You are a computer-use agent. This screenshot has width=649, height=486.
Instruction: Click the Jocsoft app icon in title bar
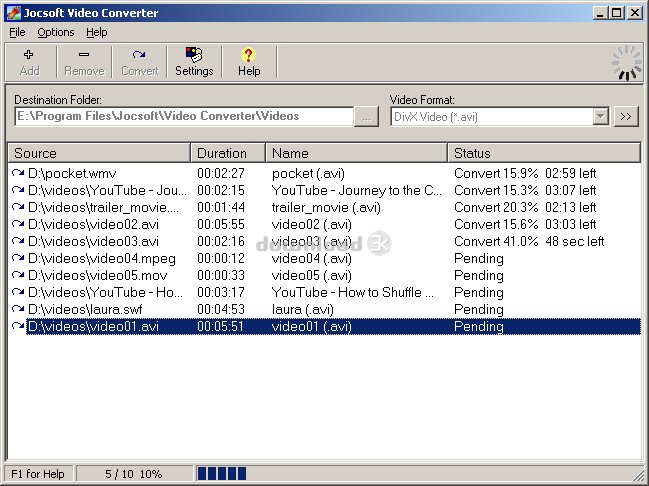tap(13, 13)
